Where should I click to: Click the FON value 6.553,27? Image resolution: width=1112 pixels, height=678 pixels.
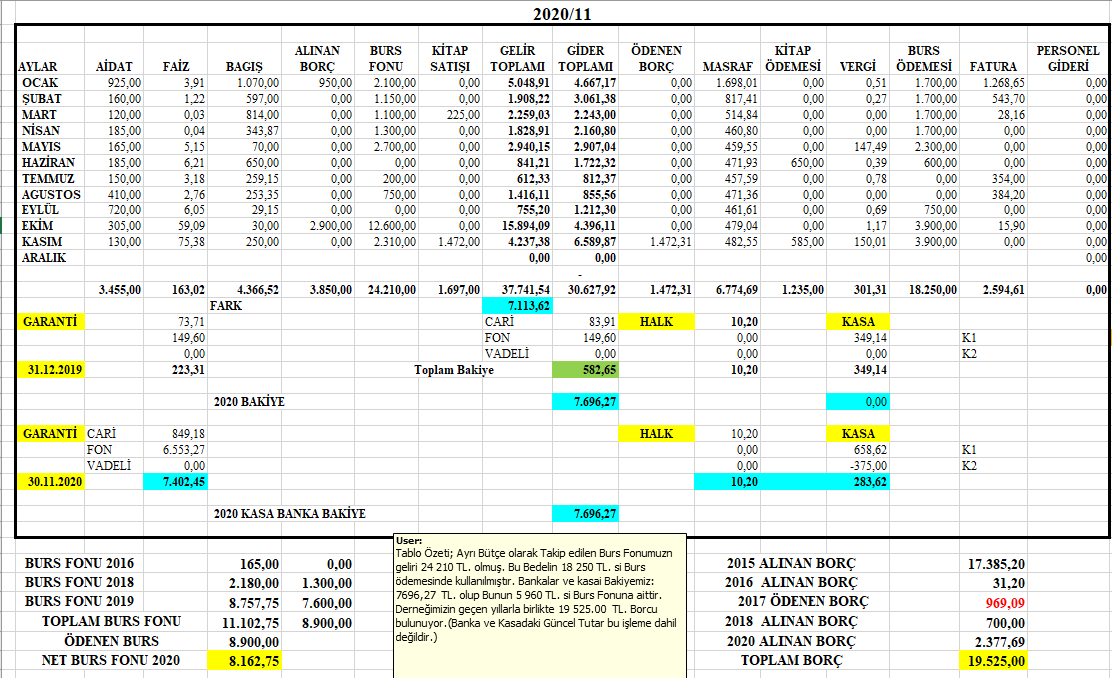184,450
